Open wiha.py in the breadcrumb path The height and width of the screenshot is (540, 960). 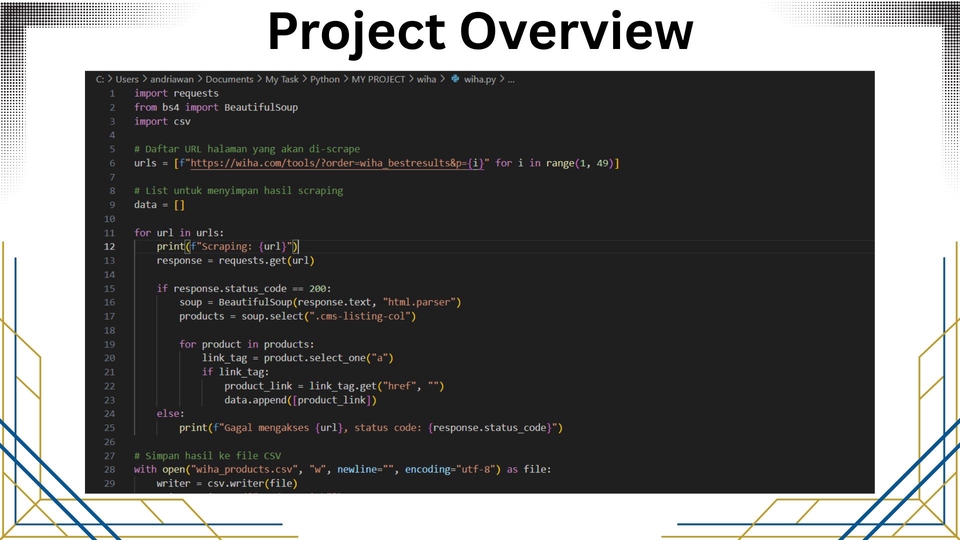tap(485, 79)
